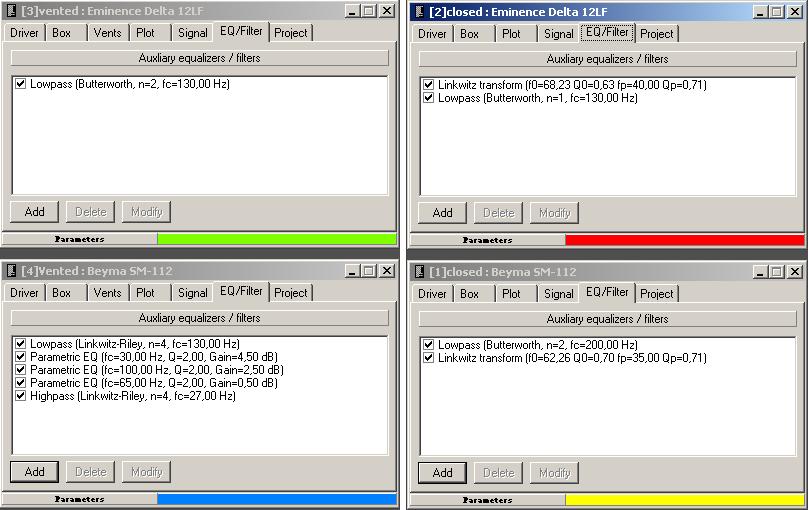
Task: Disable Lowpass Linkwitz-Riley n=4 filter checkbox
Action: point(20,344)
